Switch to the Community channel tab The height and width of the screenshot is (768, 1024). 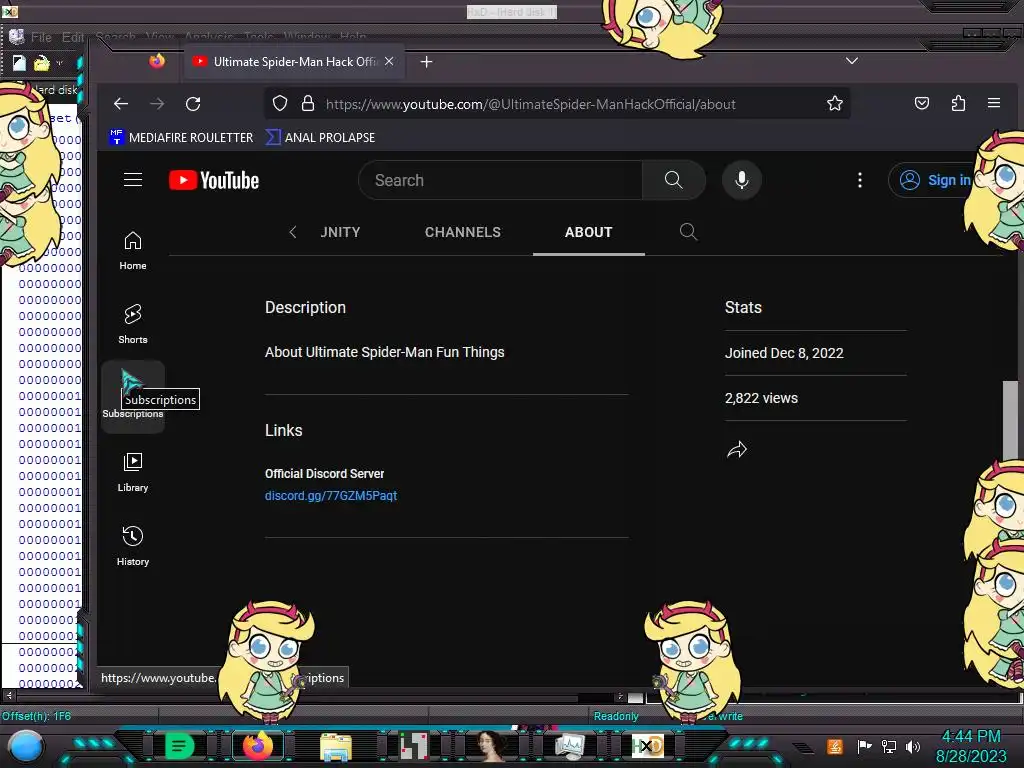point(340,232)
